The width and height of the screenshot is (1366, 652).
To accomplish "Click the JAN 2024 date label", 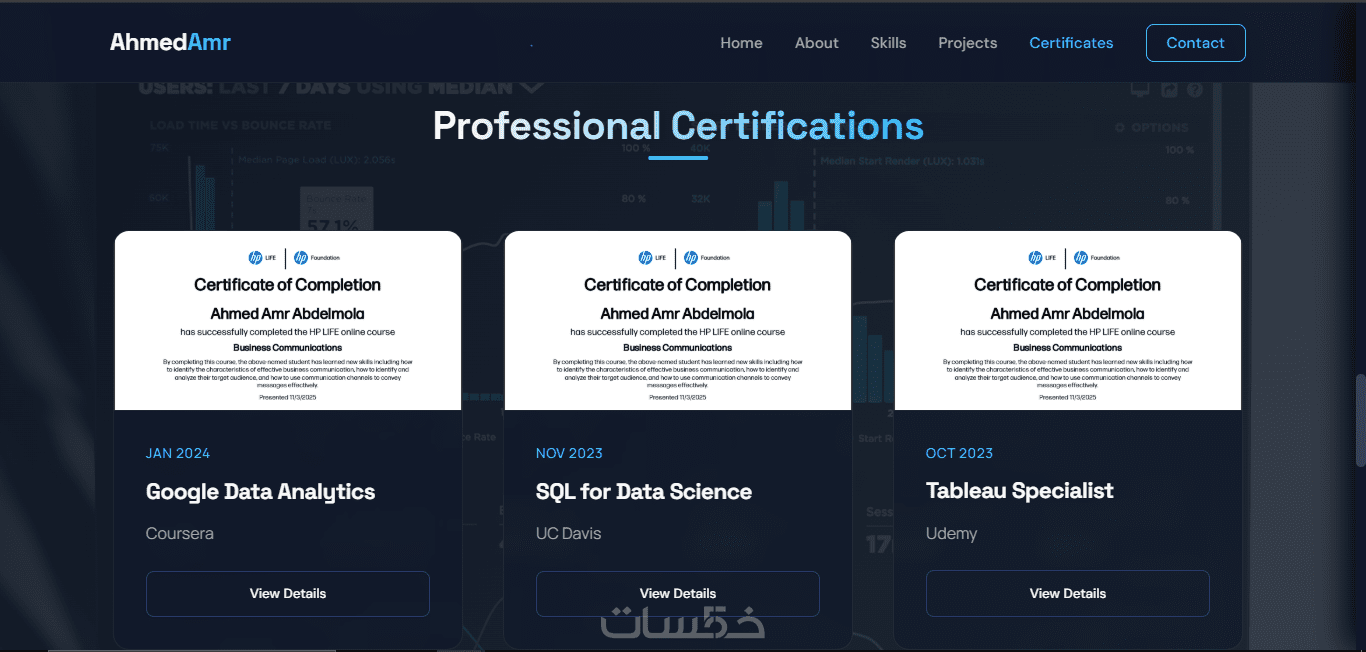I will coord(178,453).
